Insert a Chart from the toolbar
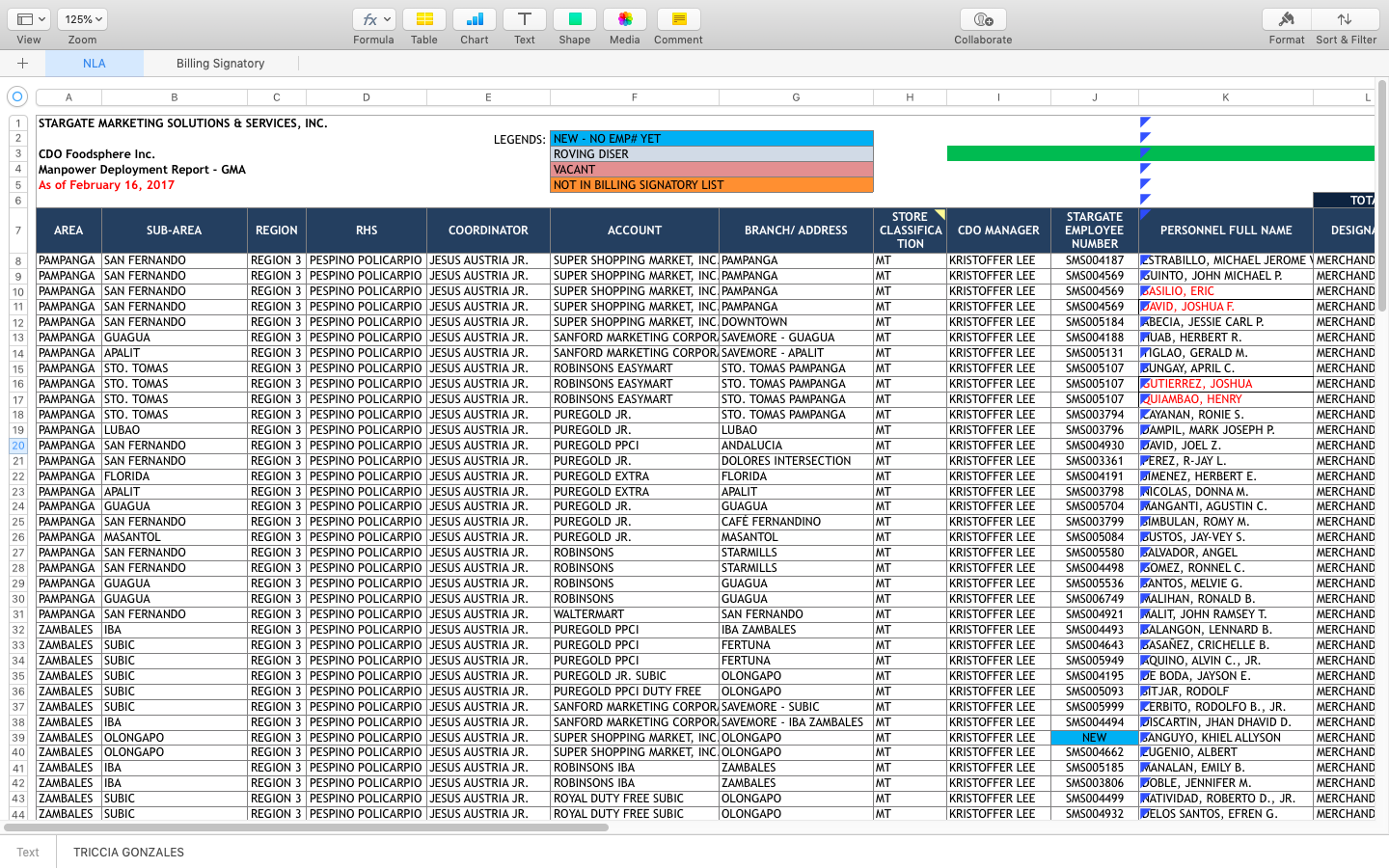1389x868 pixels. coord(475,19)
